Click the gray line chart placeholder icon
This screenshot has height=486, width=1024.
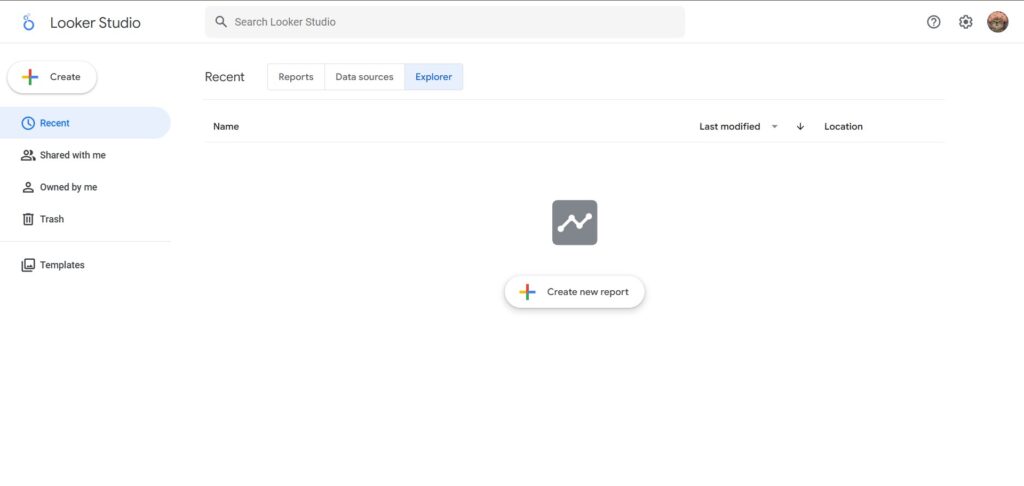pos(575,223)
